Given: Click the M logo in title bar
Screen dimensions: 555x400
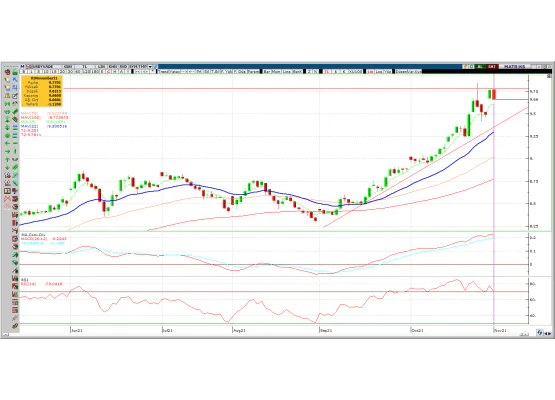Looking at the screenshot, I should click(22, 66).
